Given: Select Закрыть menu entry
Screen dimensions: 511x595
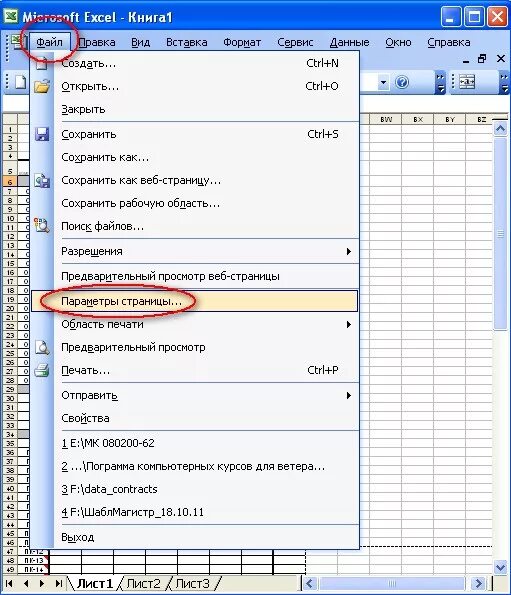Looking at the screenshot, I should click(x=195, y=109).
